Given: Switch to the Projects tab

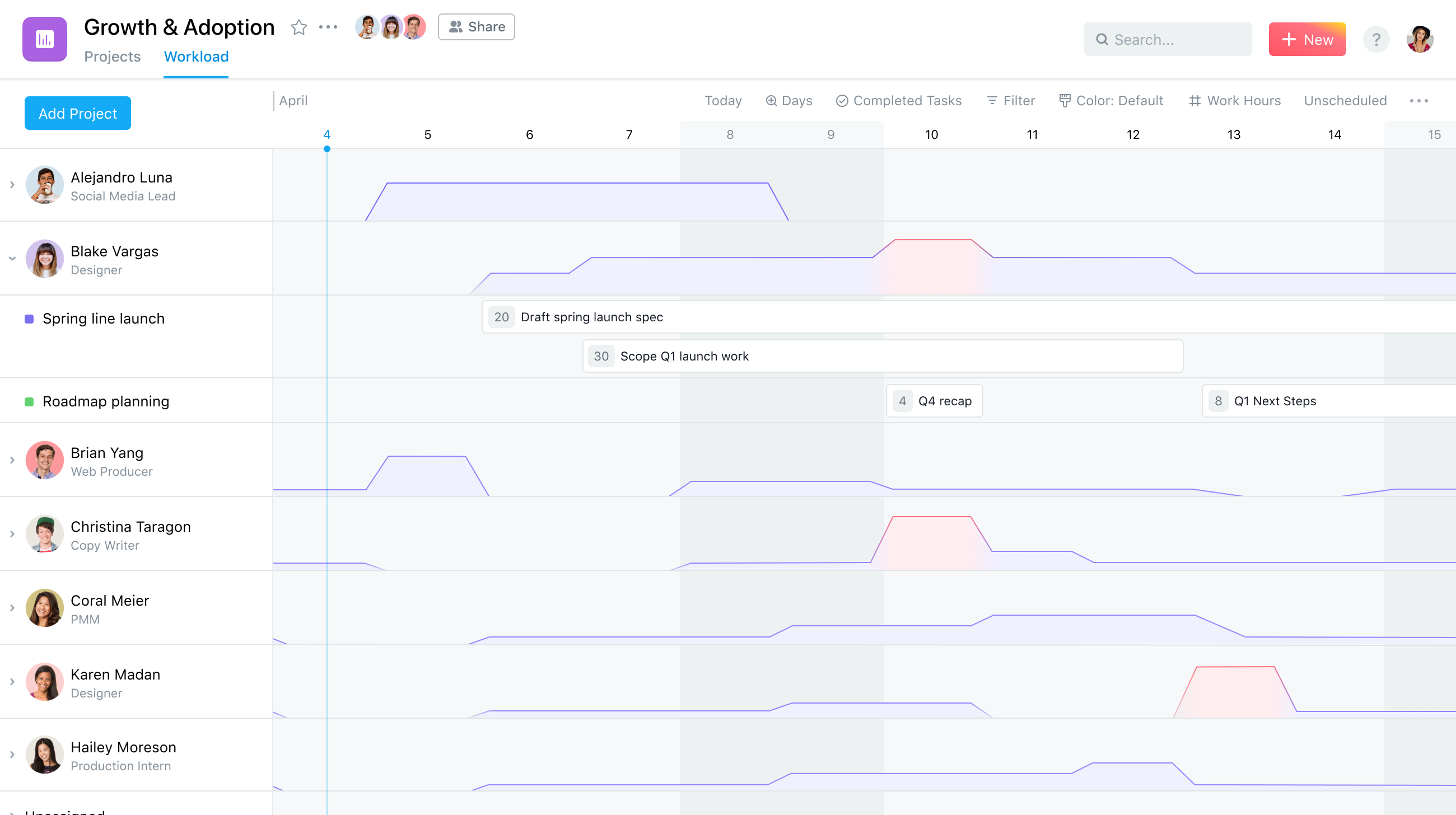Looking at the screenshot, I should pos(113,56).
